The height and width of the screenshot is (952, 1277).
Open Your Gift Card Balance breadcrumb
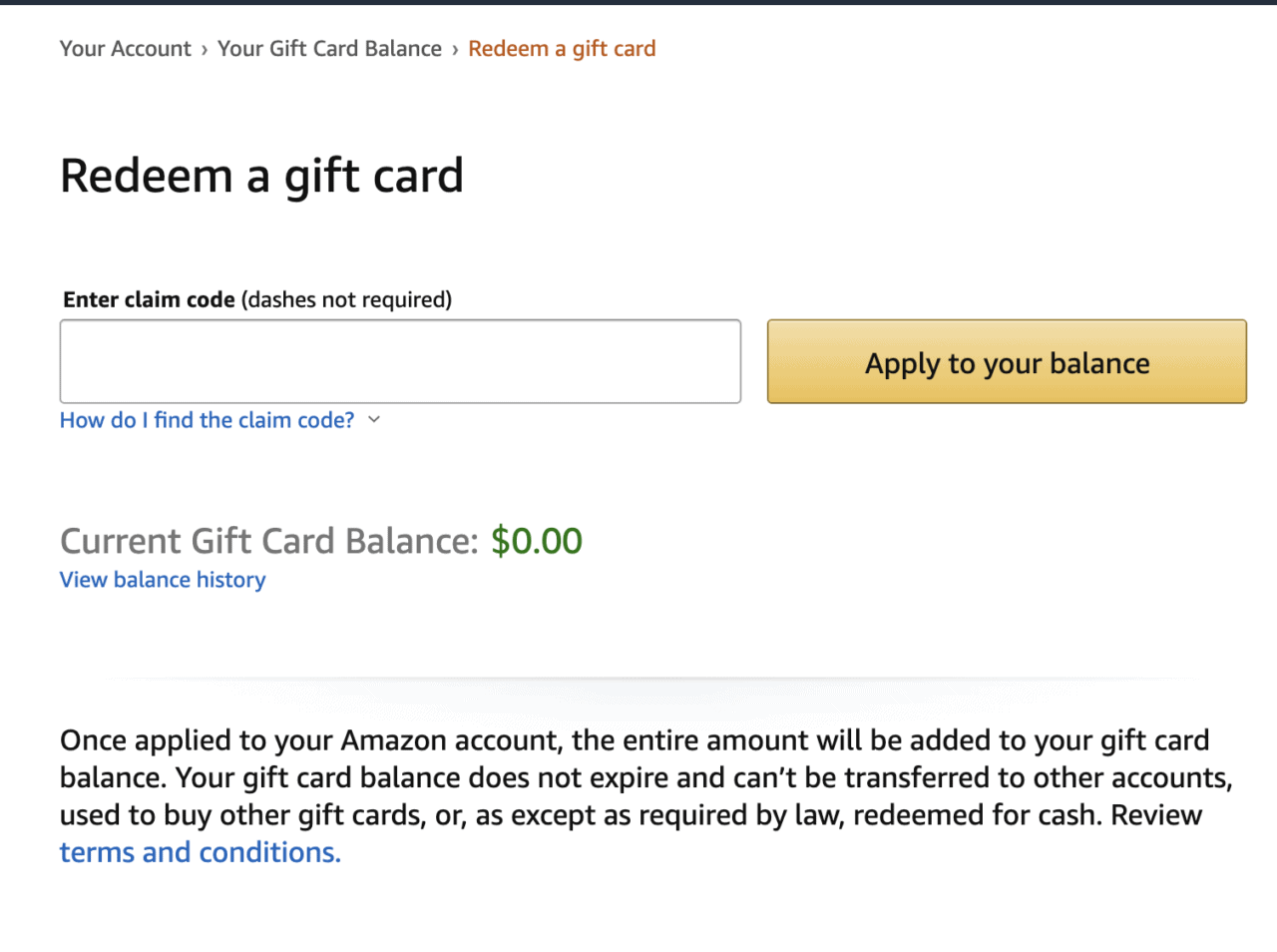click(x=329, y=48)
